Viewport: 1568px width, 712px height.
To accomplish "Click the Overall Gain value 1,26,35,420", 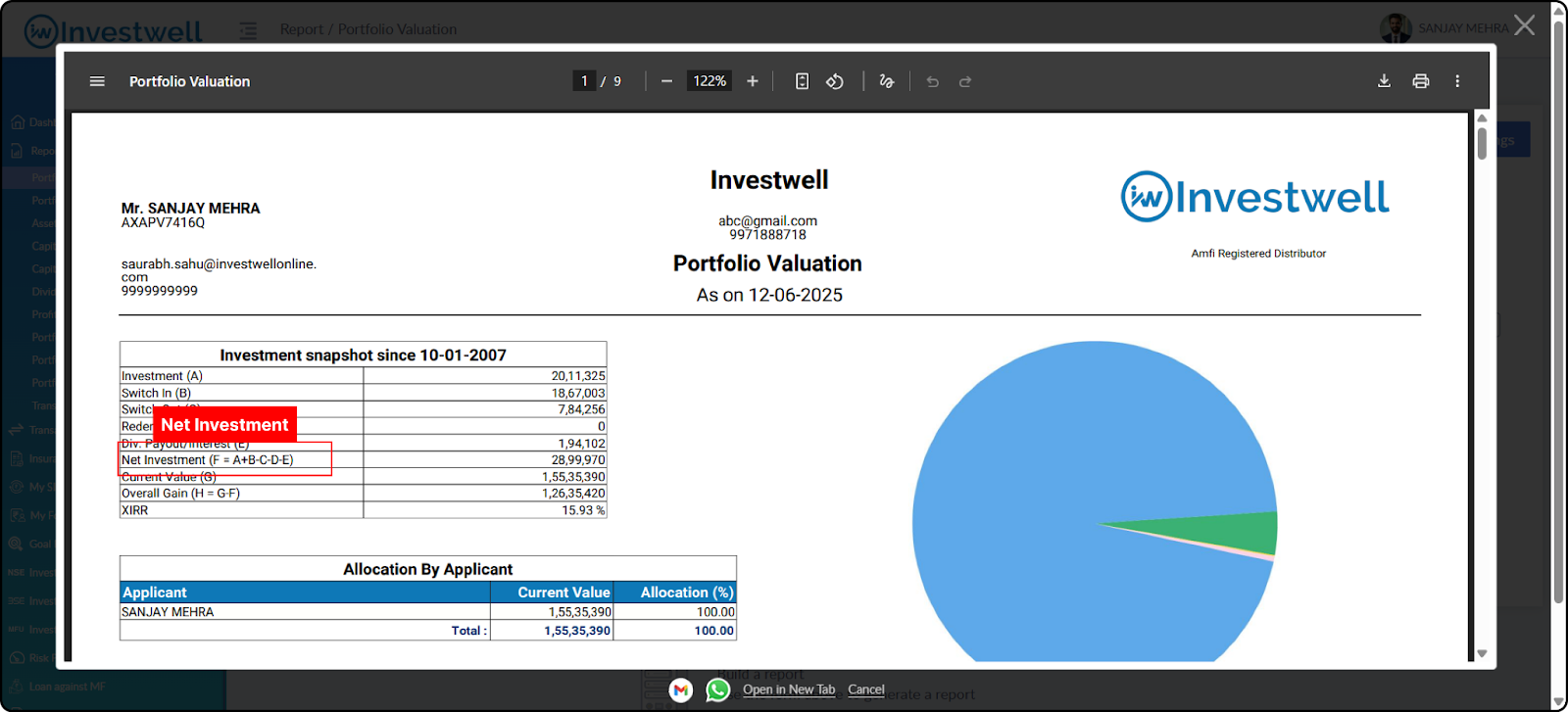I will 573,494.
